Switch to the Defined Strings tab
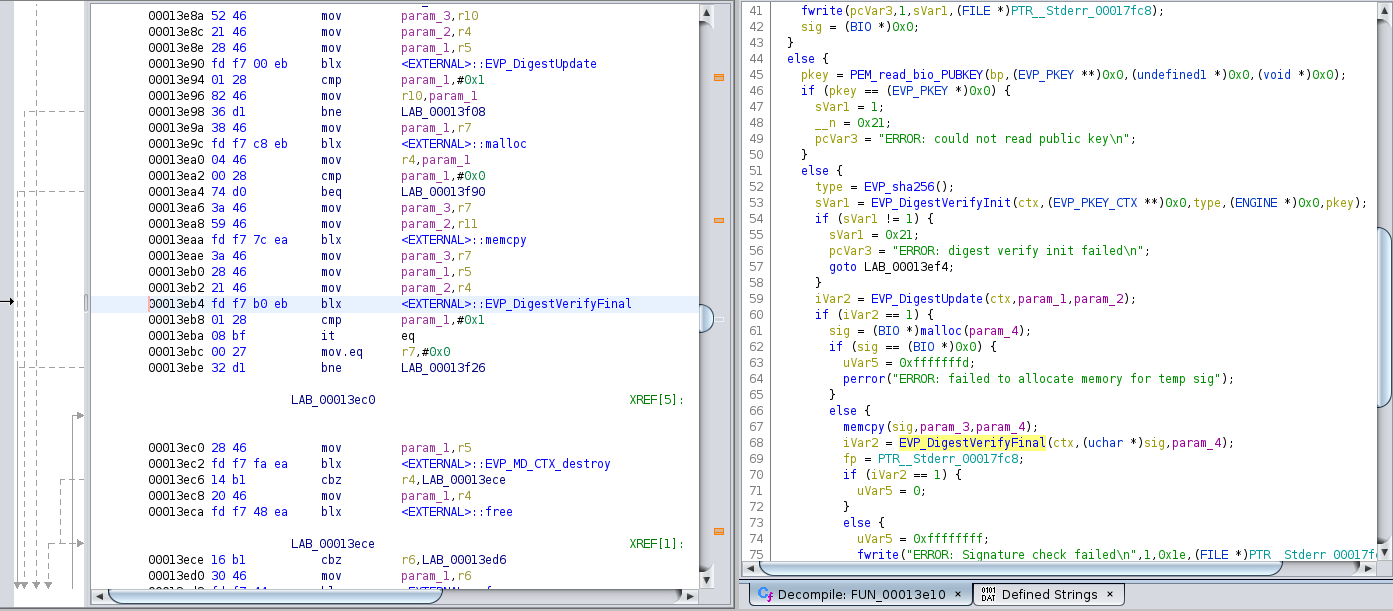The height and width of the screenshot is (611, 1393). coord(1048,594)
